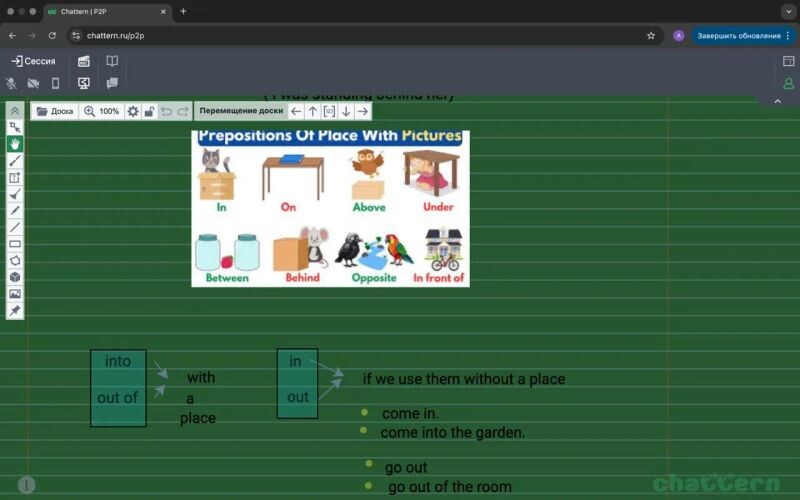Collapse the left drawing toolbar

click(x=15, y=111)
